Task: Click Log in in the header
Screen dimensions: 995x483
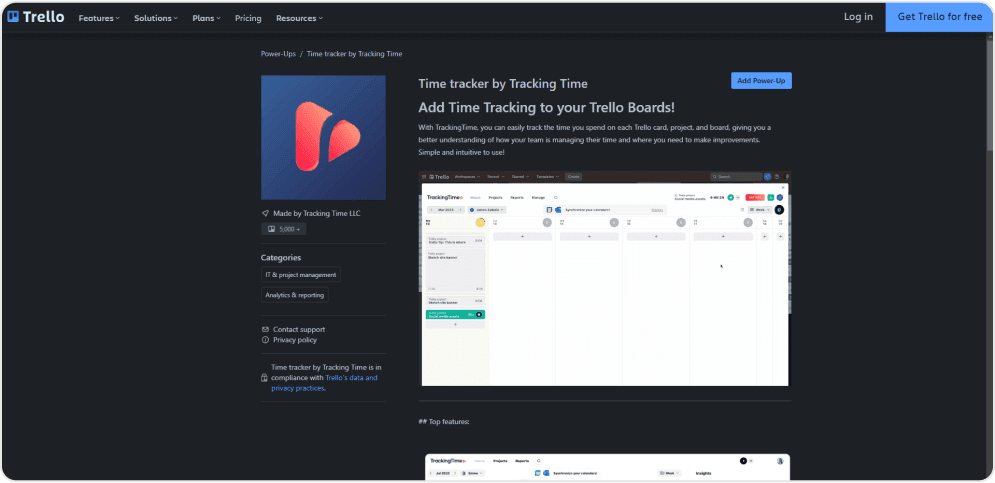Action: (858, 17)
